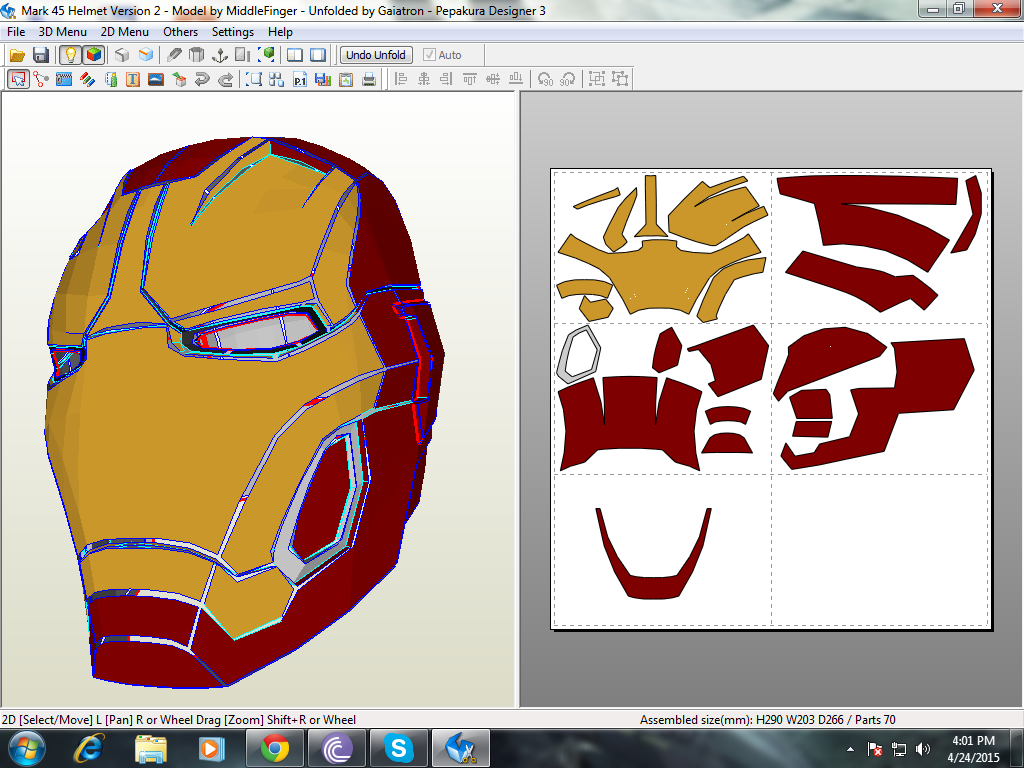
Task: Click the arrange parts grid icon
Action: (276, 80)
